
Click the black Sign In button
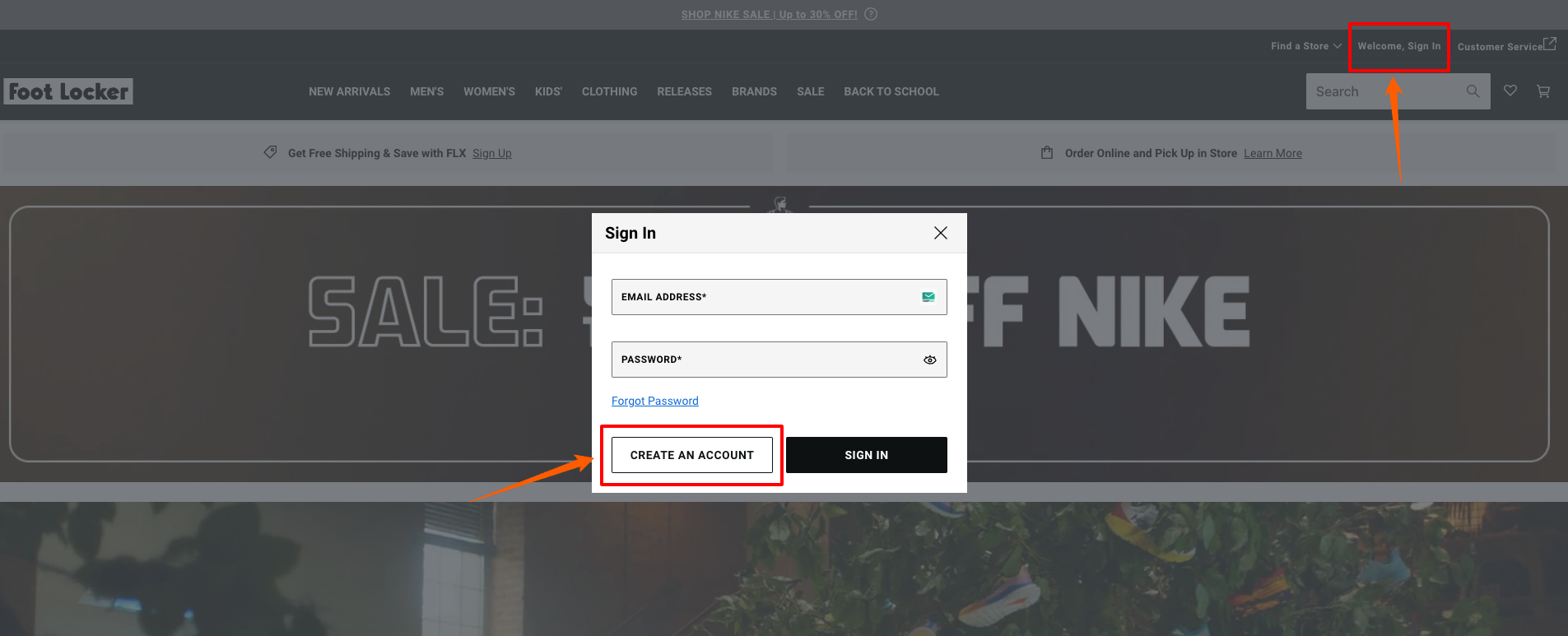(x=867, y=455)
